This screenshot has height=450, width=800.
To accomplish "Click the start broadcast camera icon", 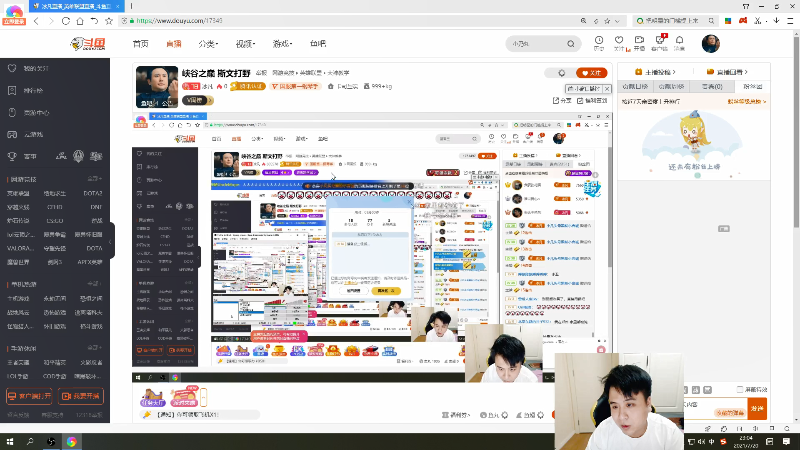I will (639, 43).
